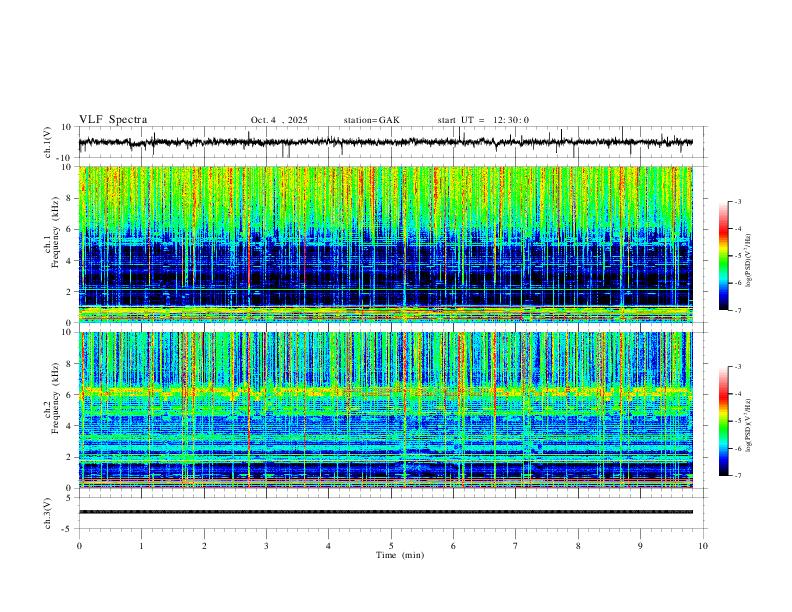Click the 'ch.3(V)' axis label
This screenshot has width=792, height=612.
(48, 513)
